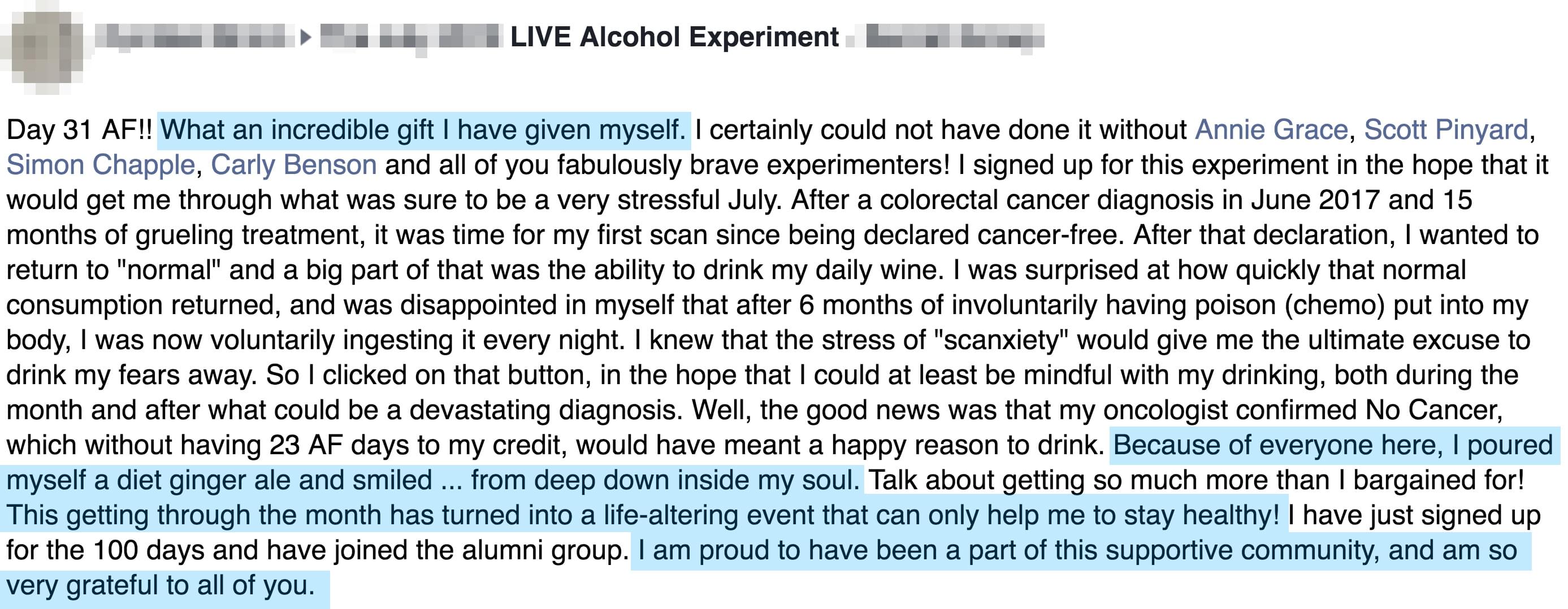Screen dimensions: 1568x609
Task: Open Carly Benson's profile link
Action: [293, 166]
